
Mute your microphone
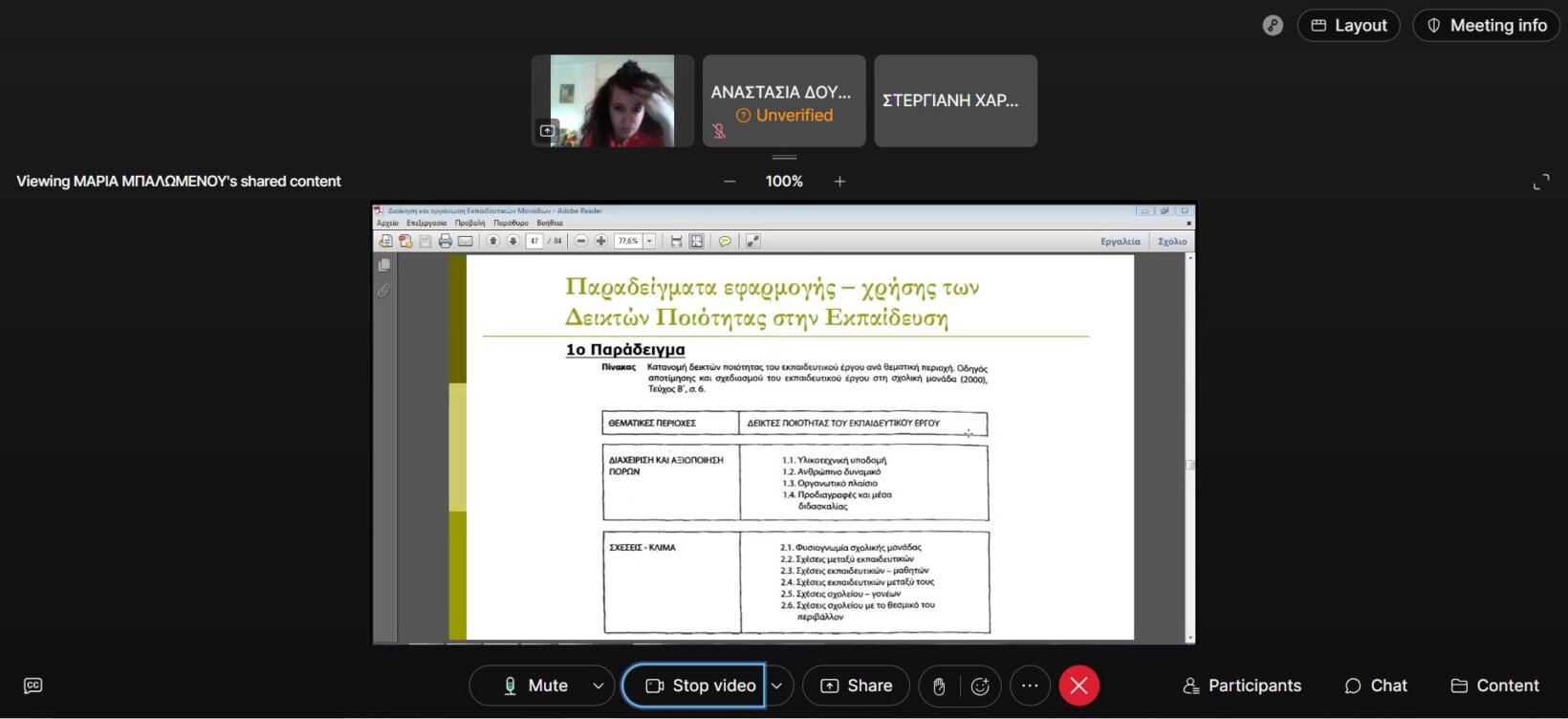535,686
